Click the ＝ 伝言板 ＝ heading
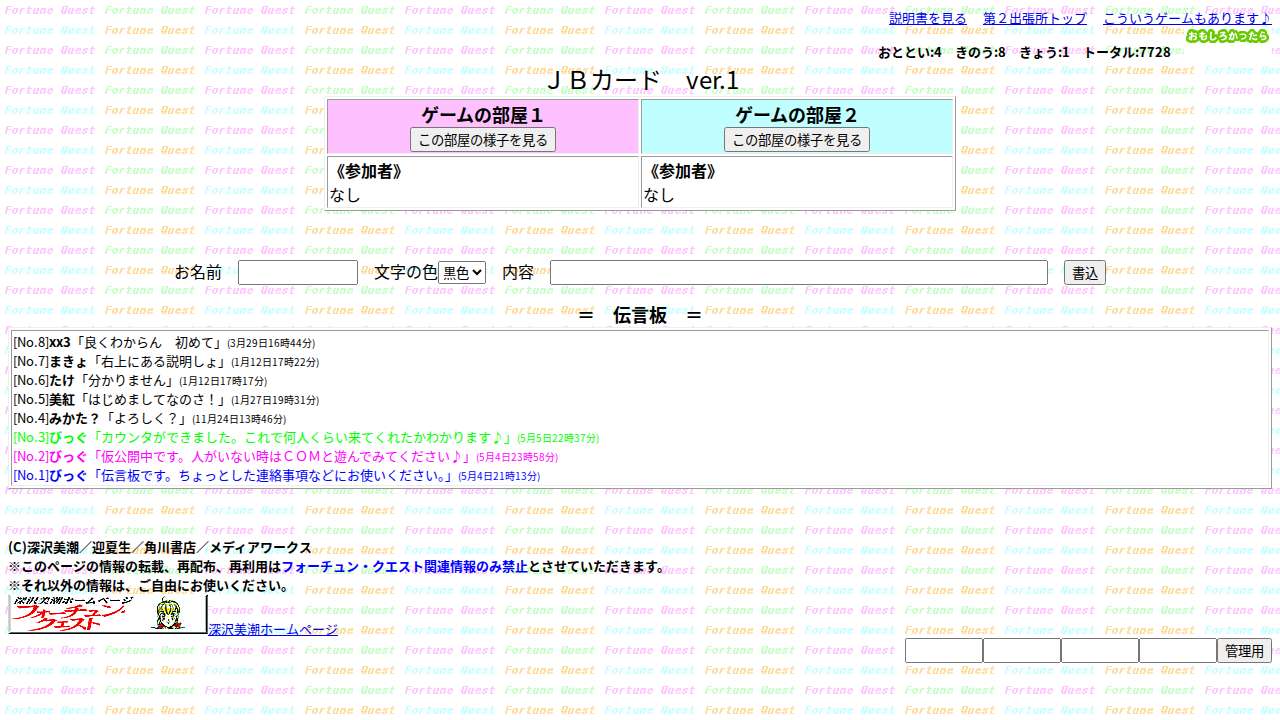This screenshot has width=1280, height=720. coord(640,315)
